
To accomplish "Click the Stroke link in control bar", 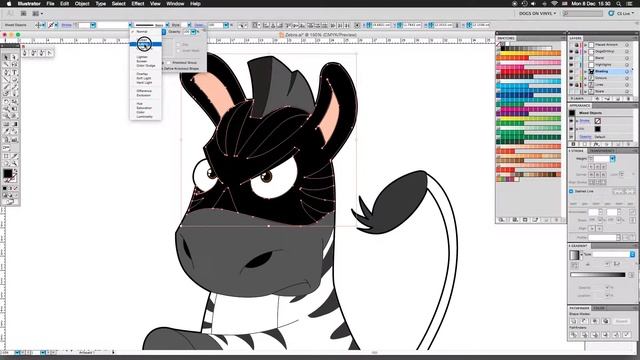I will [67, 25].
